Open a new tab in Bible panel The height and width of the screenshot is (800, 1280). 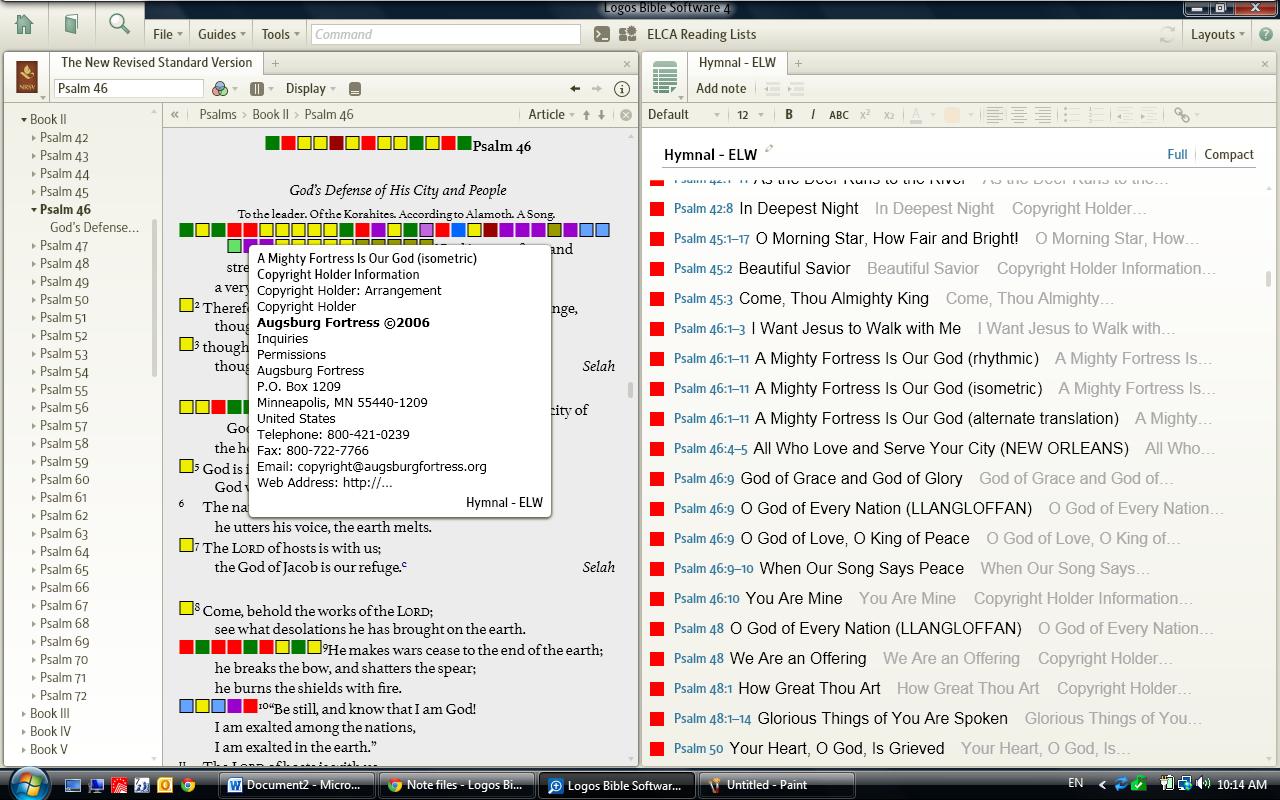275,63
